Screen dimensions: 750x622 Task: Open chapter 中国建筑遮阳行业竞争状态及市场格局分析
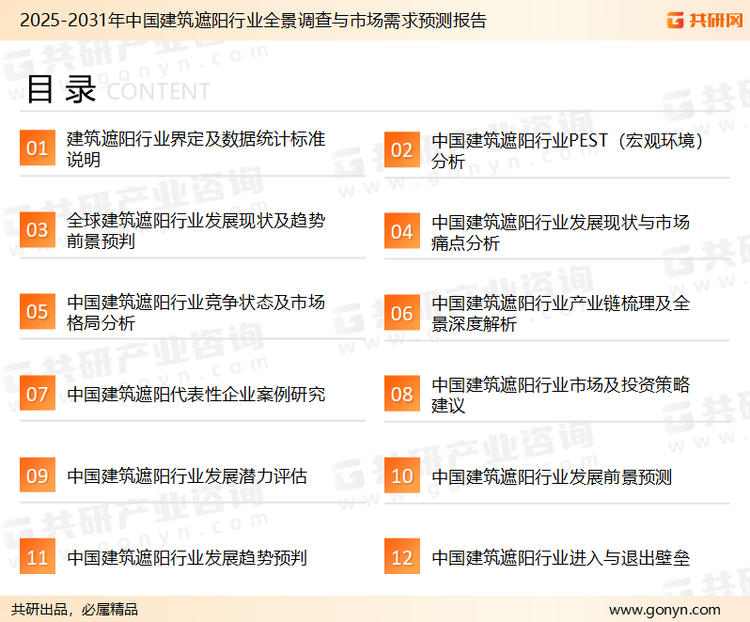(x=196, y=312)
